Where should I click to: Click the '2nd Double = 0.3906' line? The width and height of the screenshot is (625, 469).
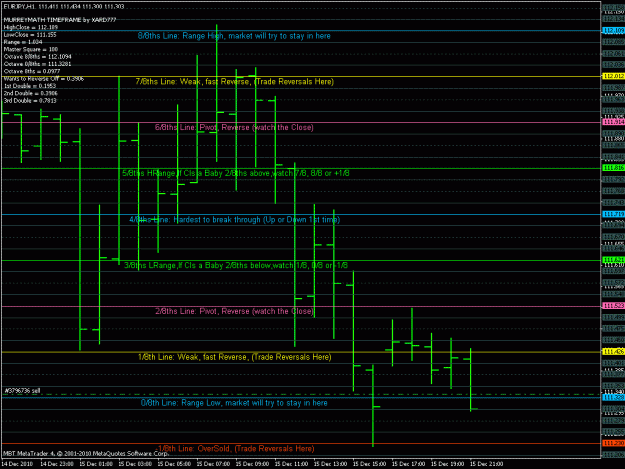click(x=31, y=93)
